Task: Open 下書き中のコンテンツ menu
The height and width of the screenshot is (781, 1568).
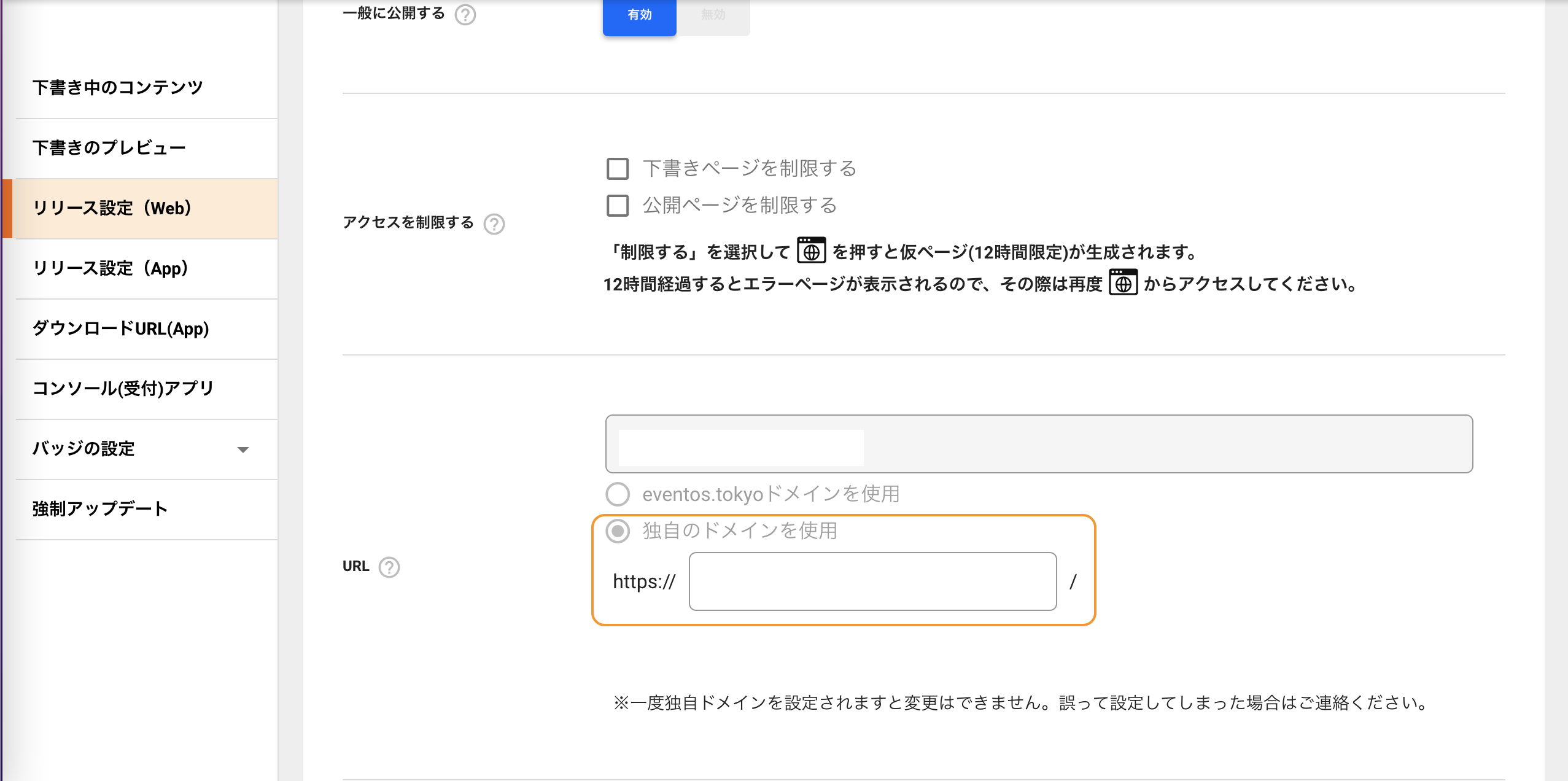Action: [147, 88]
